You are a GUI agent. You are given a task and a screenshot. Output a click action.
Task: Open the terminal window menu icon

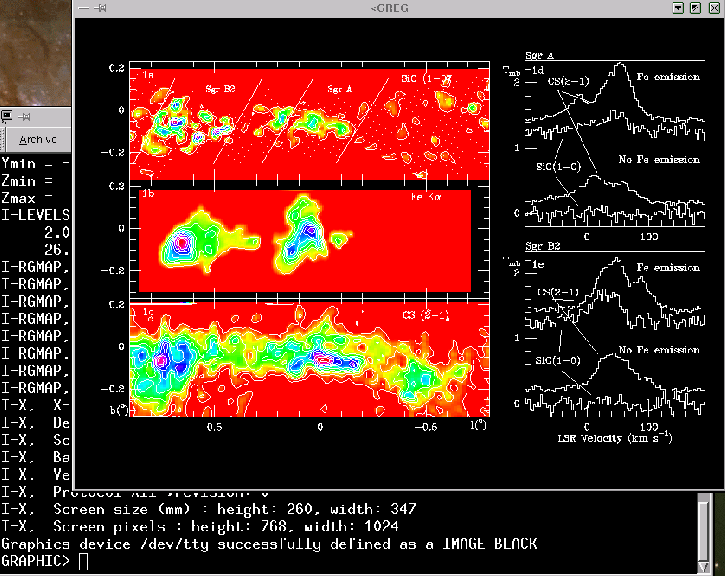point(7,115)
